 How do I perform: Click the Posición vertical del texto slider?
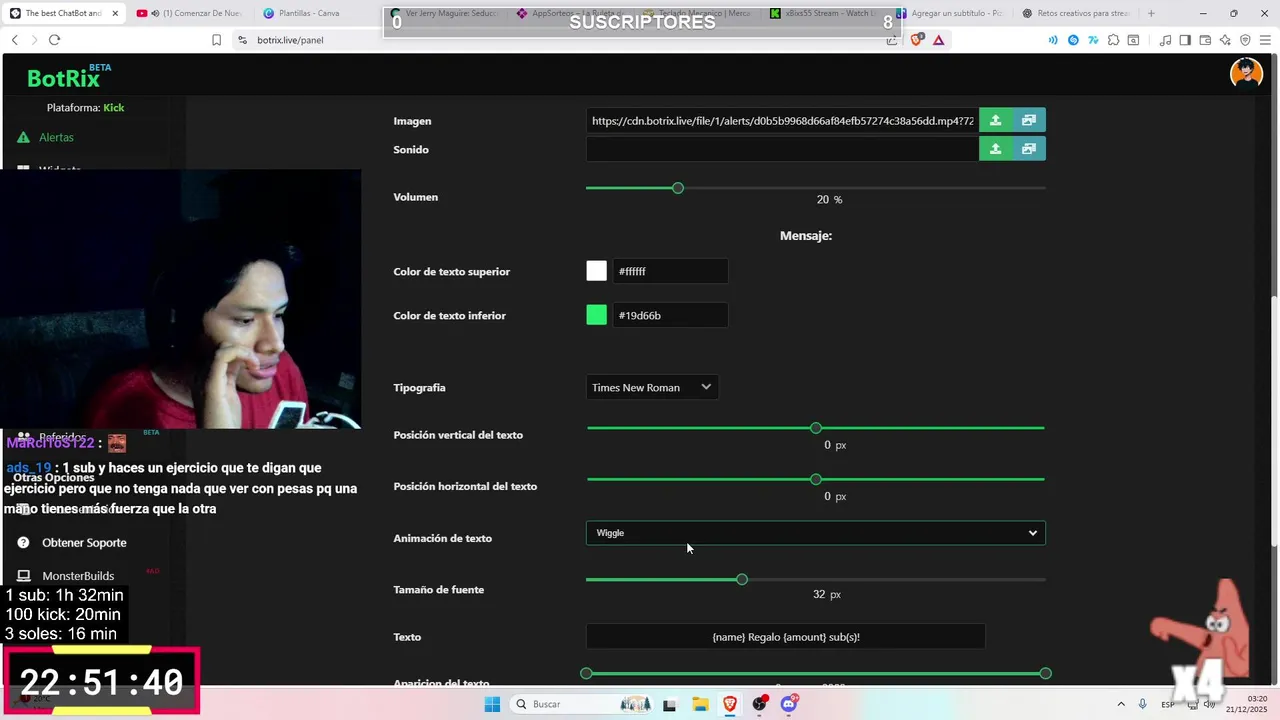coord(816,428)
